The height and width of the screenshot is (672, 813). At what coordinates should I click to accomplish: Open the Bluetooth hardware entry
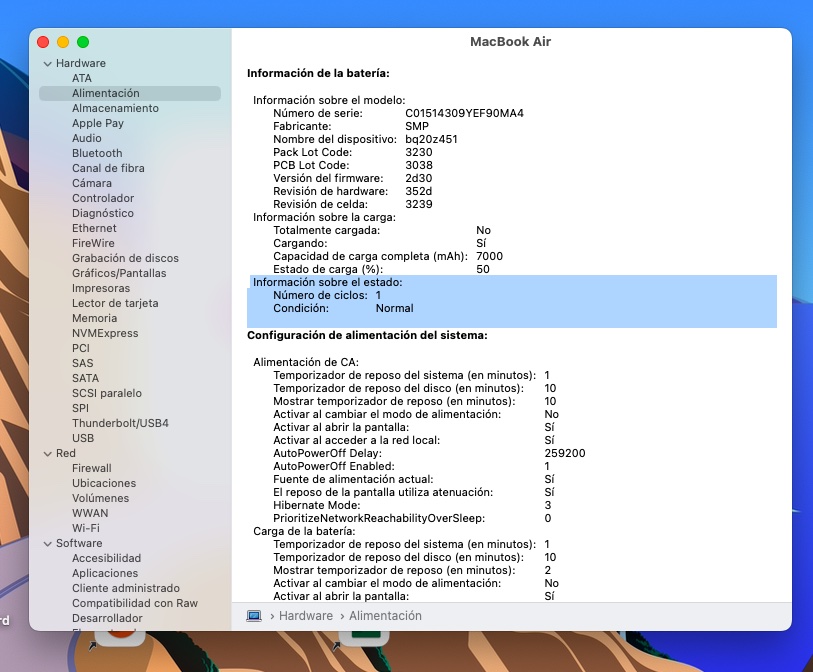point(97,153)
